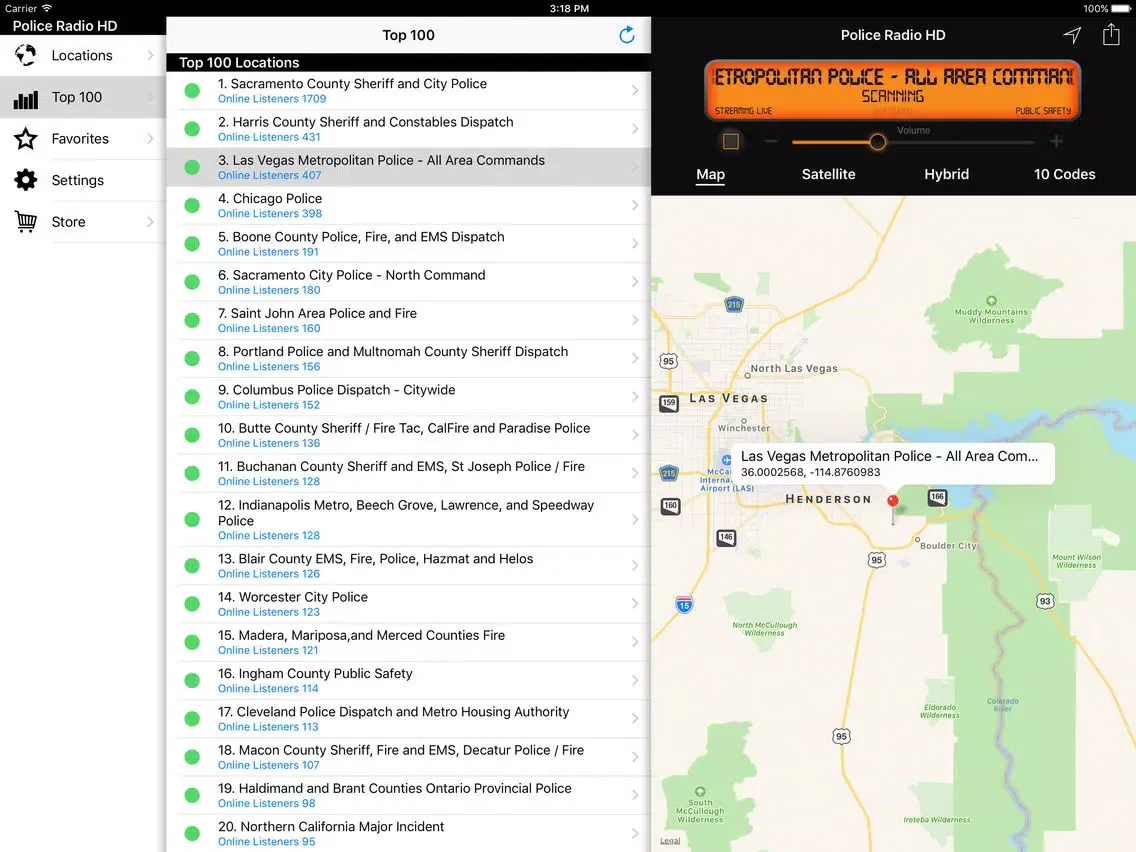Tap the globe Locations icon in sidebar
The height and width of the screenshot is (852, 1136).
[x=25, y=55]
